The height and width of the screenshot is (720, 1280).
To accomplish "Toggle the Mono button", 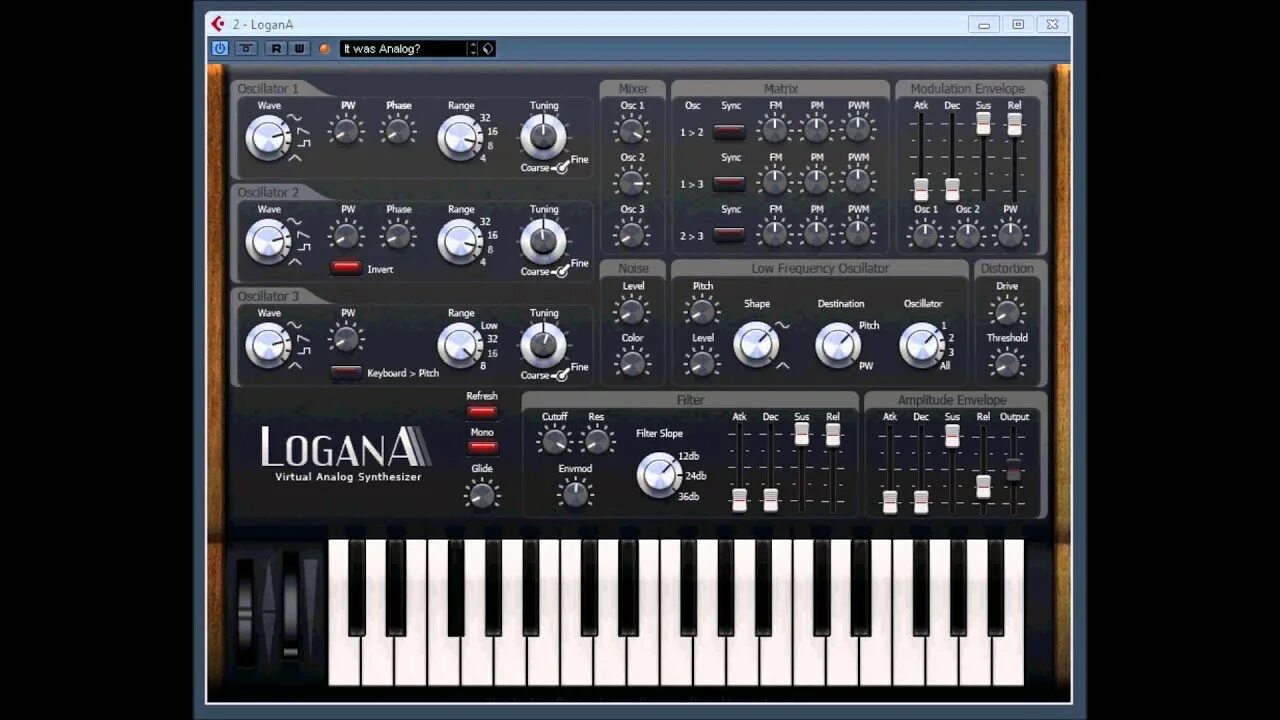I will coord(482,448).
